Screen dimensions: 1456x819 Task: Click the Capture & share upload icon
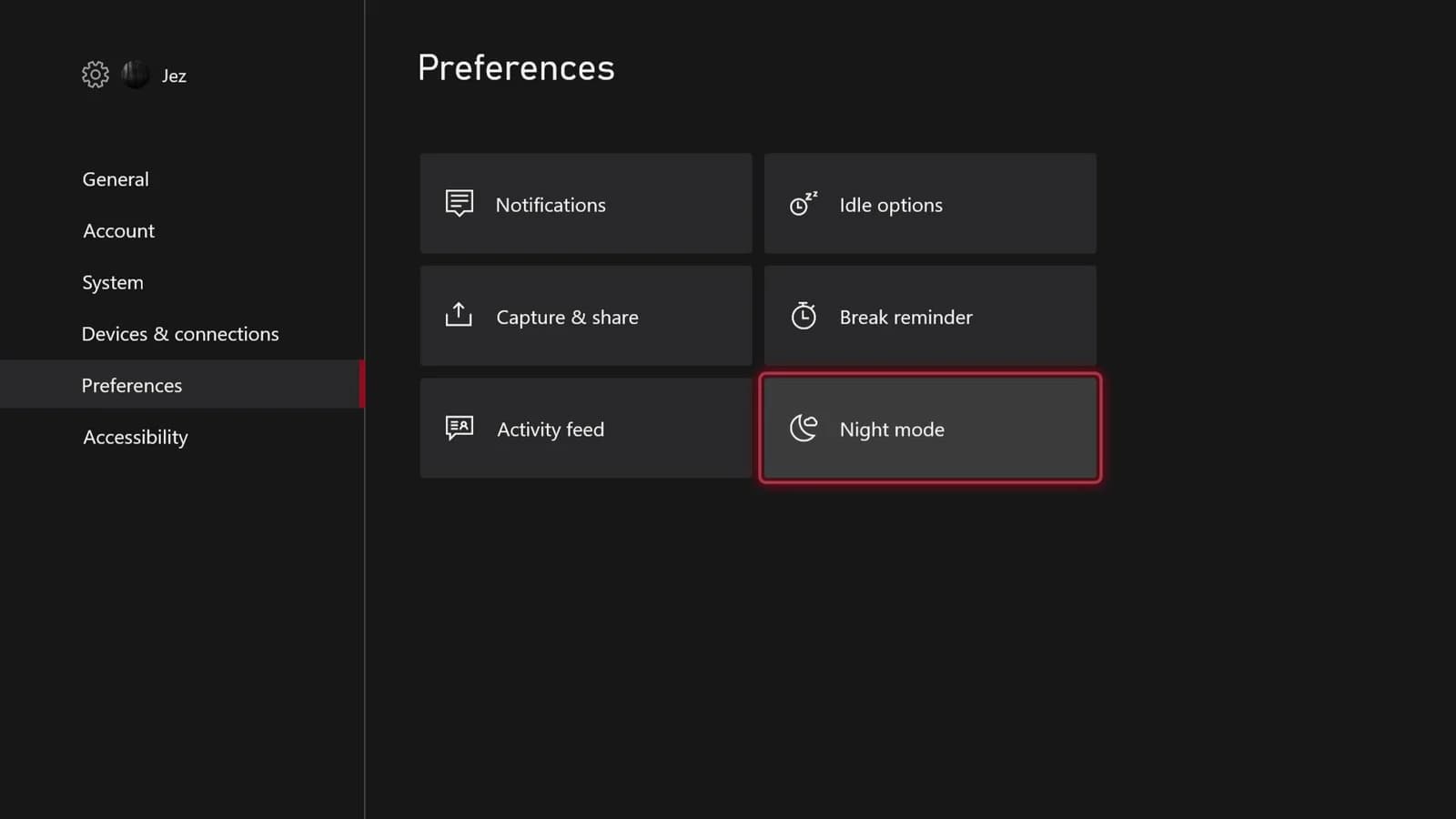(x=459, y=315)
